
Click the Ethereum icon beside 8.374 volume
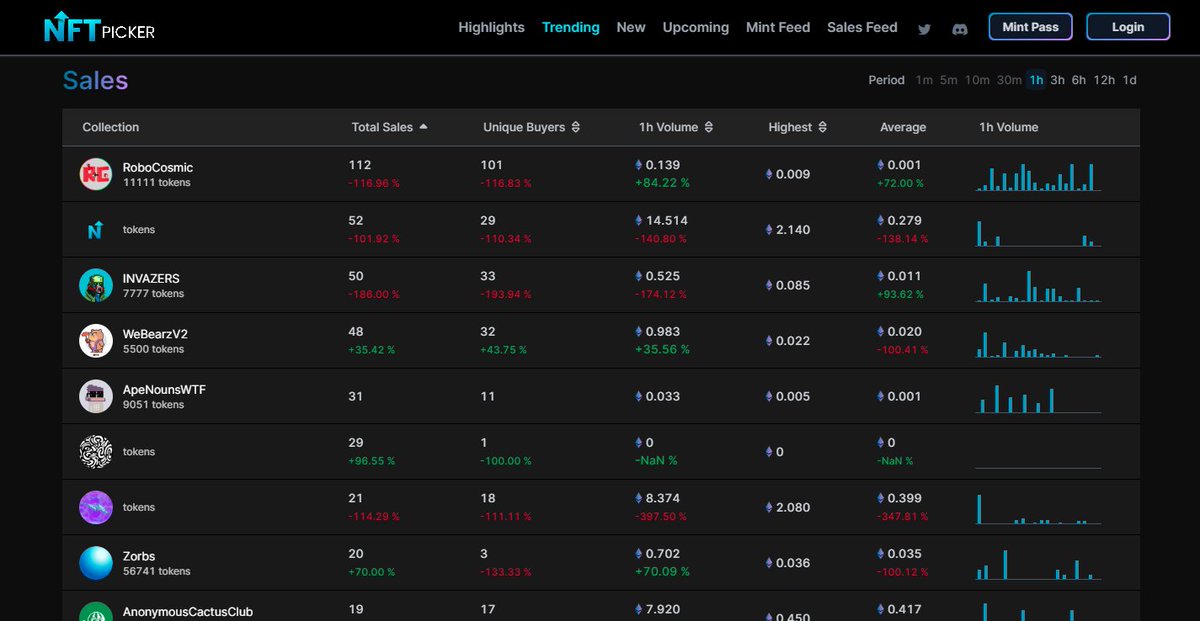click(639, 498)
